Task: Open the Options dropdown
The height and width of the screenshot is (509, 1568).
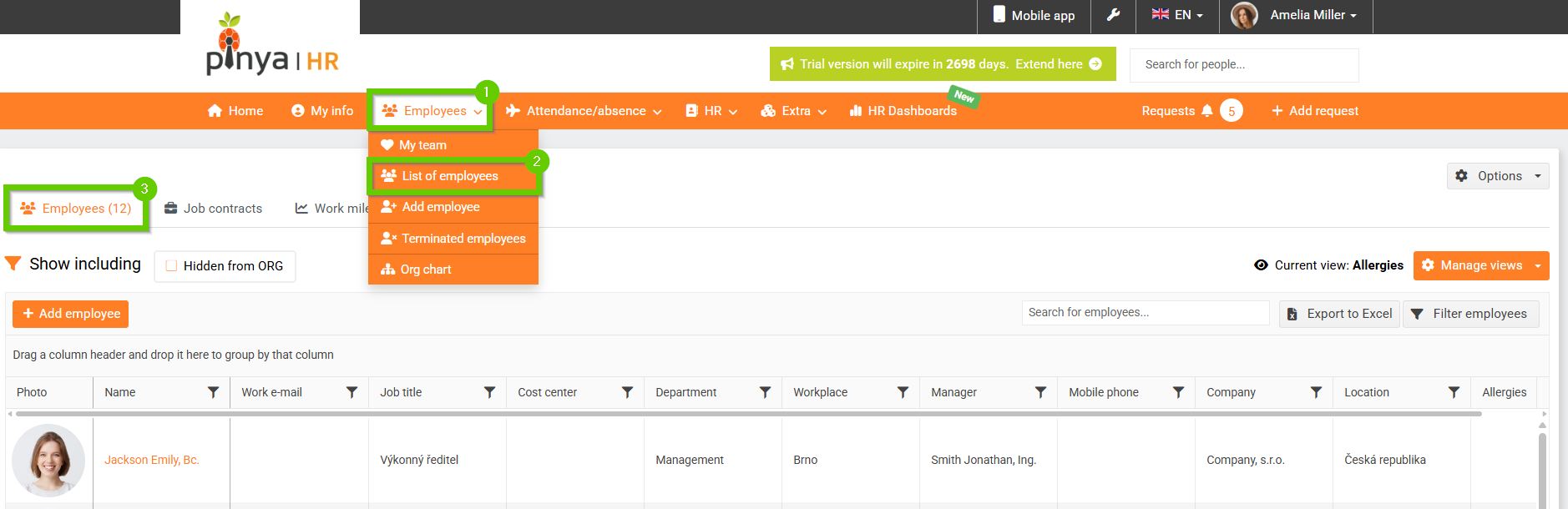Action: click(1498, 176)
